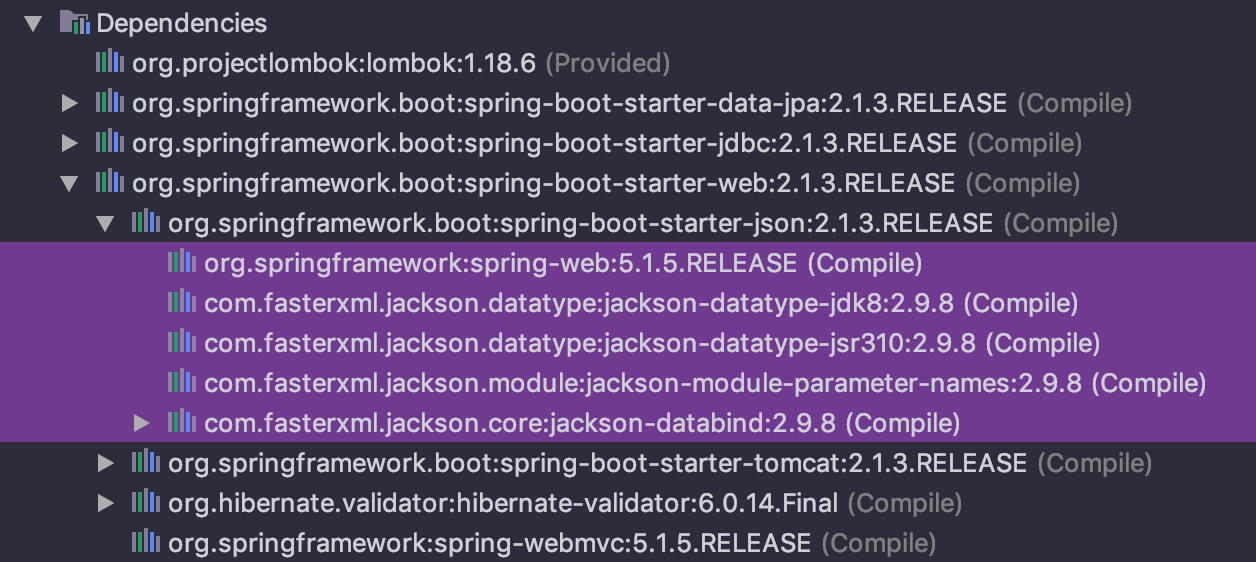The image size is (1256, 562).
Task: Click the spring-boot-starter-data-jpa library icon
Action: click(110, 103)
